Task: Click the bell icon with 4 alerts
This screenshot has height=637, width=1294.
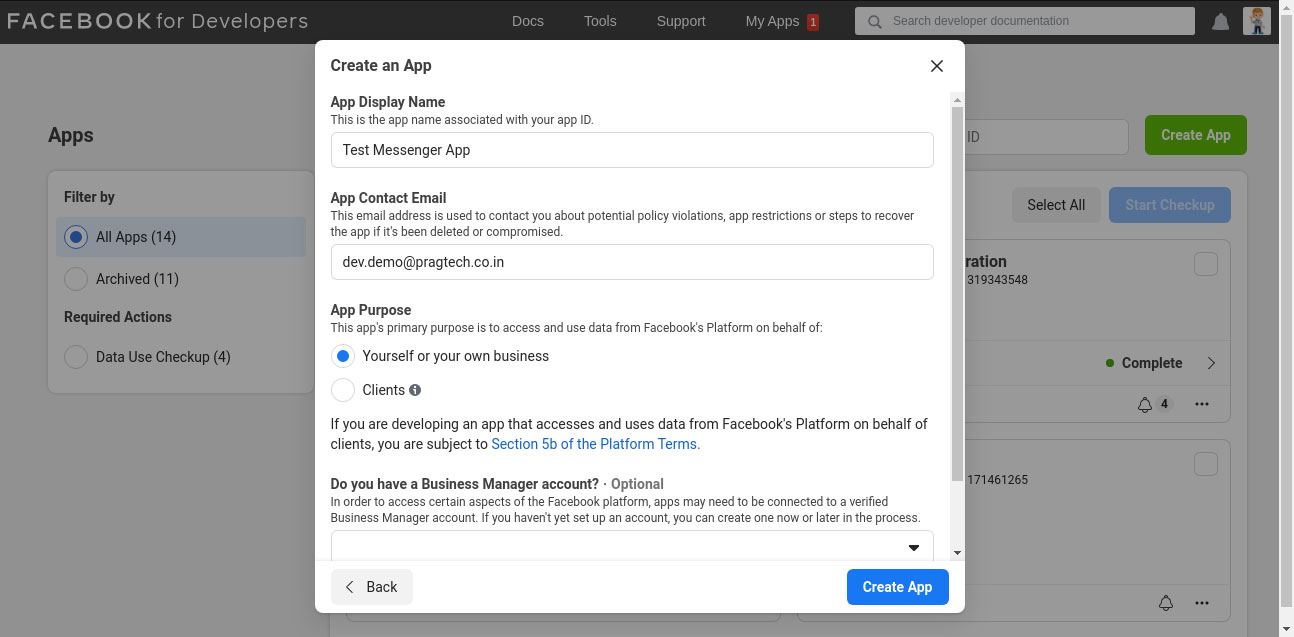Action: coord(1145,404)
